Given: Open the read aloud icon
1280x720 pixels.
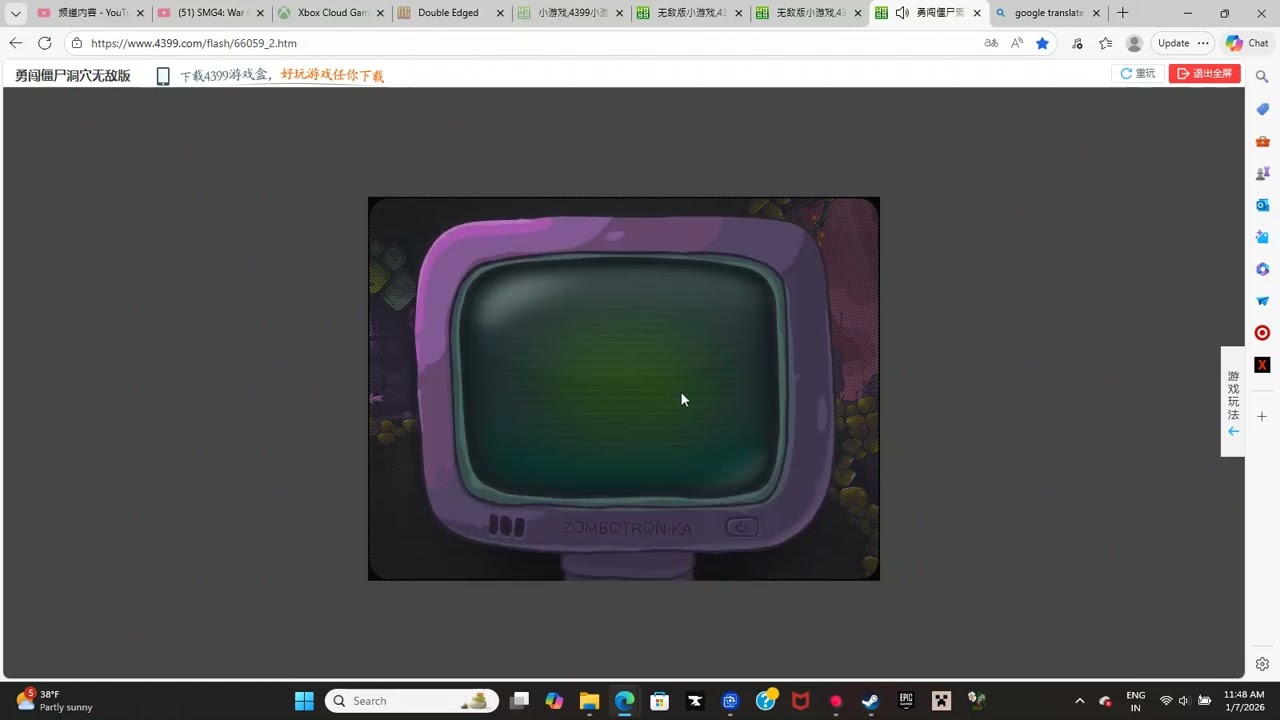Looking at the screenshot, I should point(1017,43).
